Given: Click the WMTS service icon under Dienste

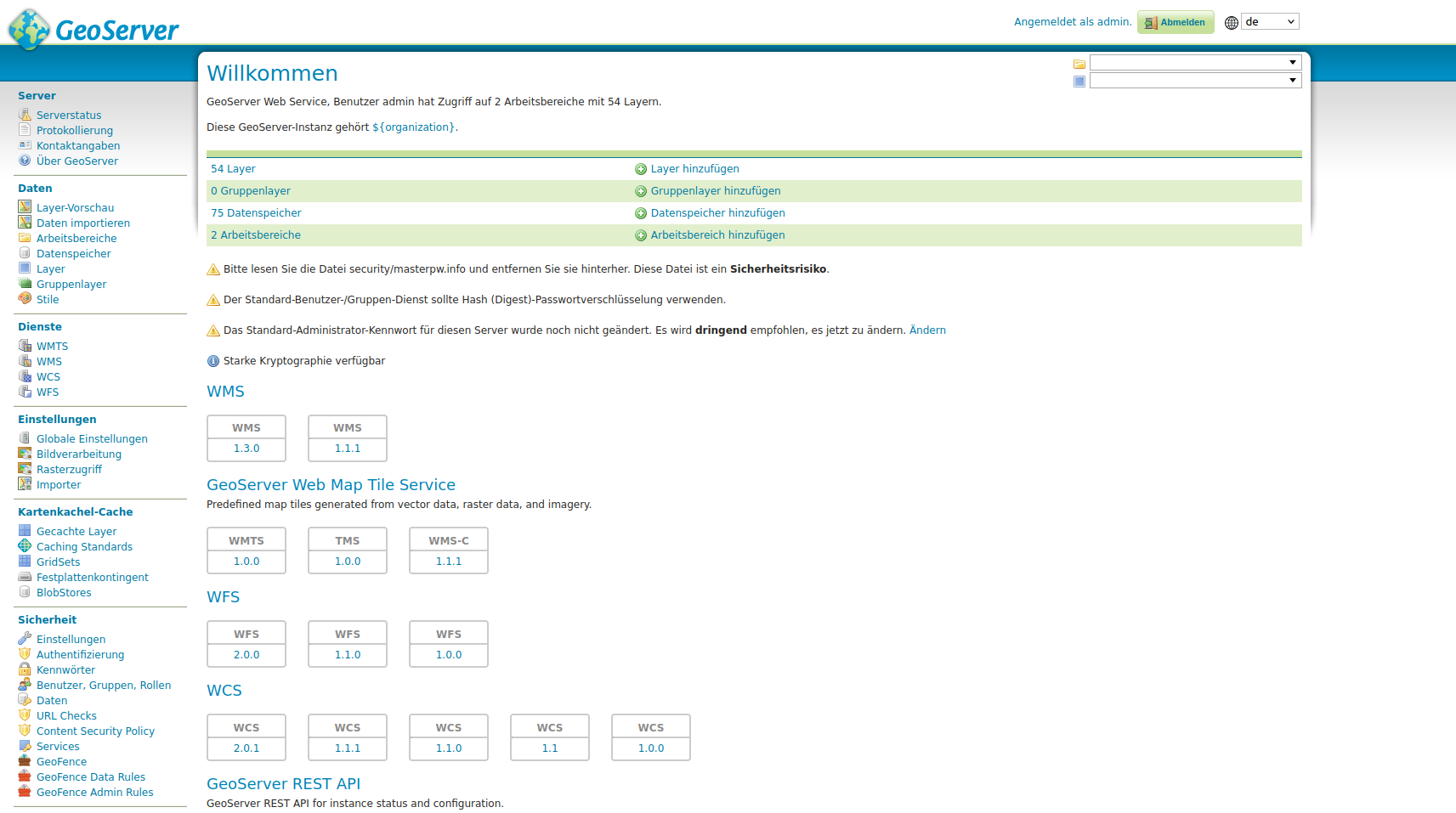Looking at the screenshot, I should click(25, 346).
